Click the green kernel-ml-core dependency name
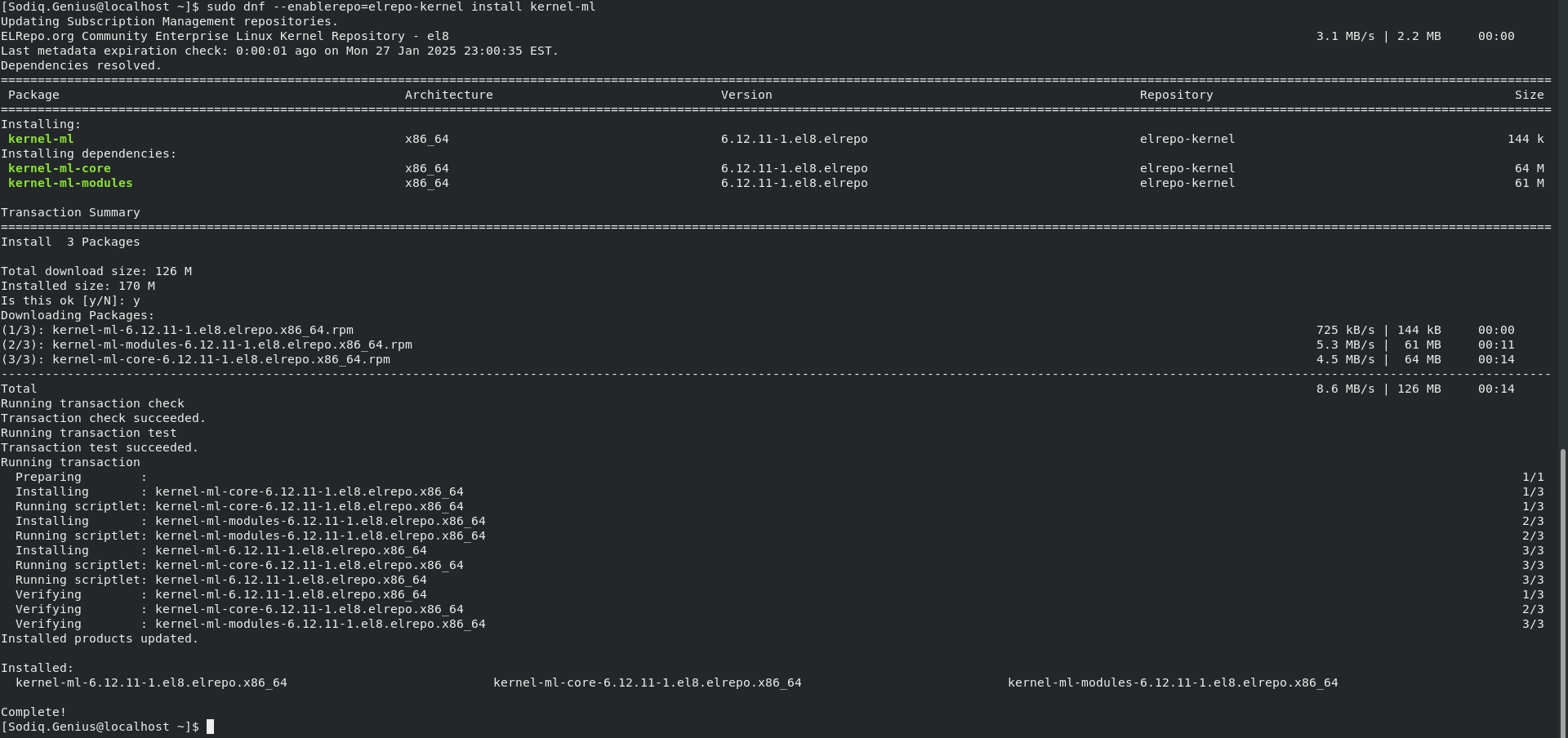This screenshot has width=1568, height=738. coord(59,168)
